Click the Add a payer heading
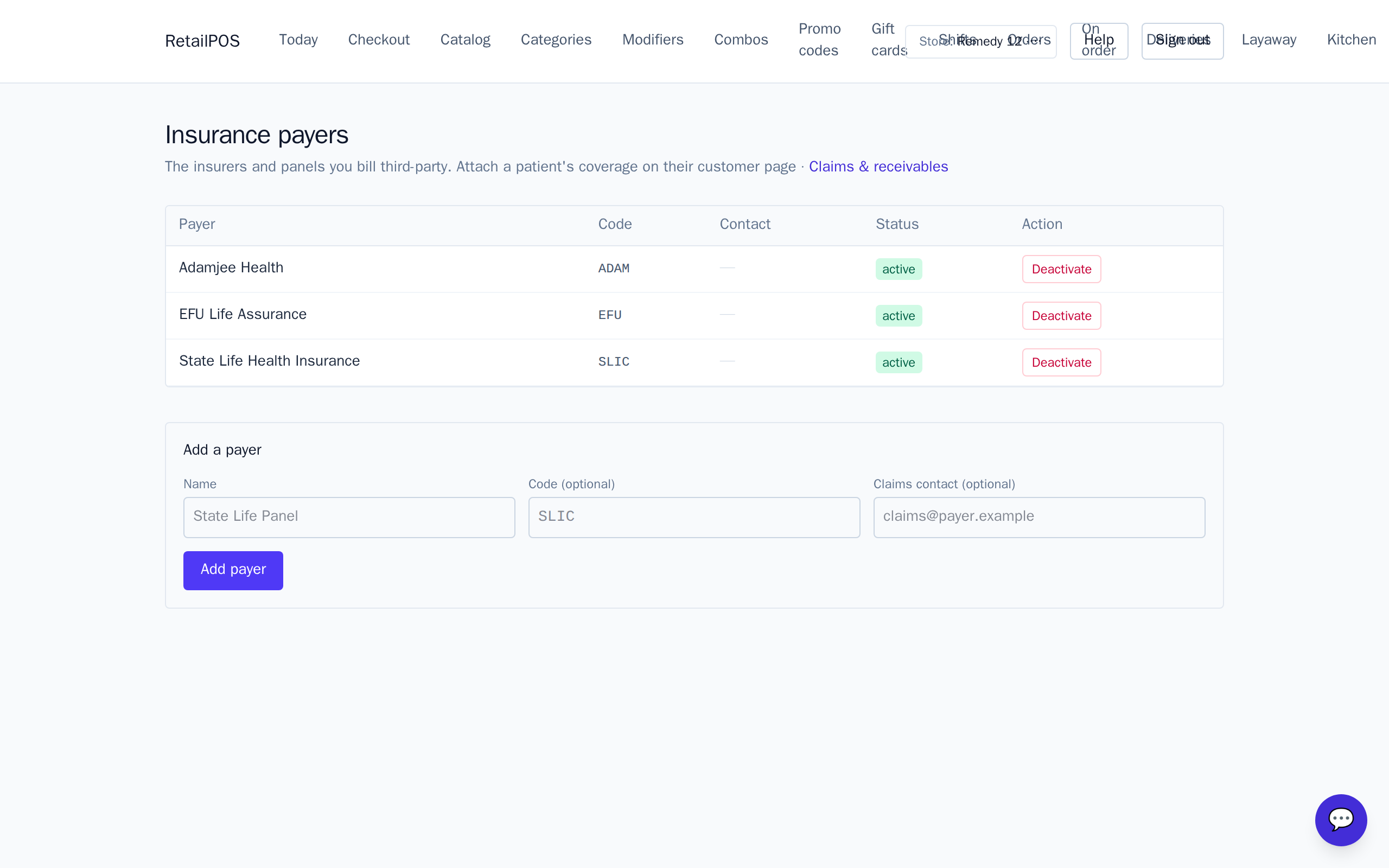The height and width of the screenshot is (868, 1389). click(x=222, y=450)
